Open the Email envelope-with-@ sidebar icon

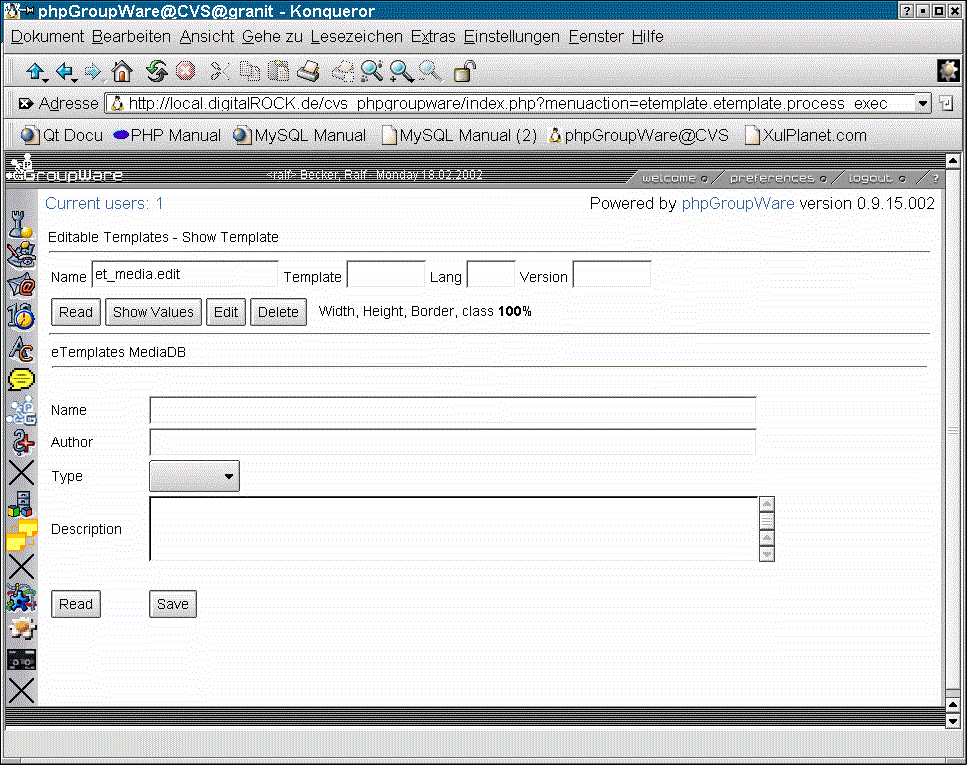21,286
